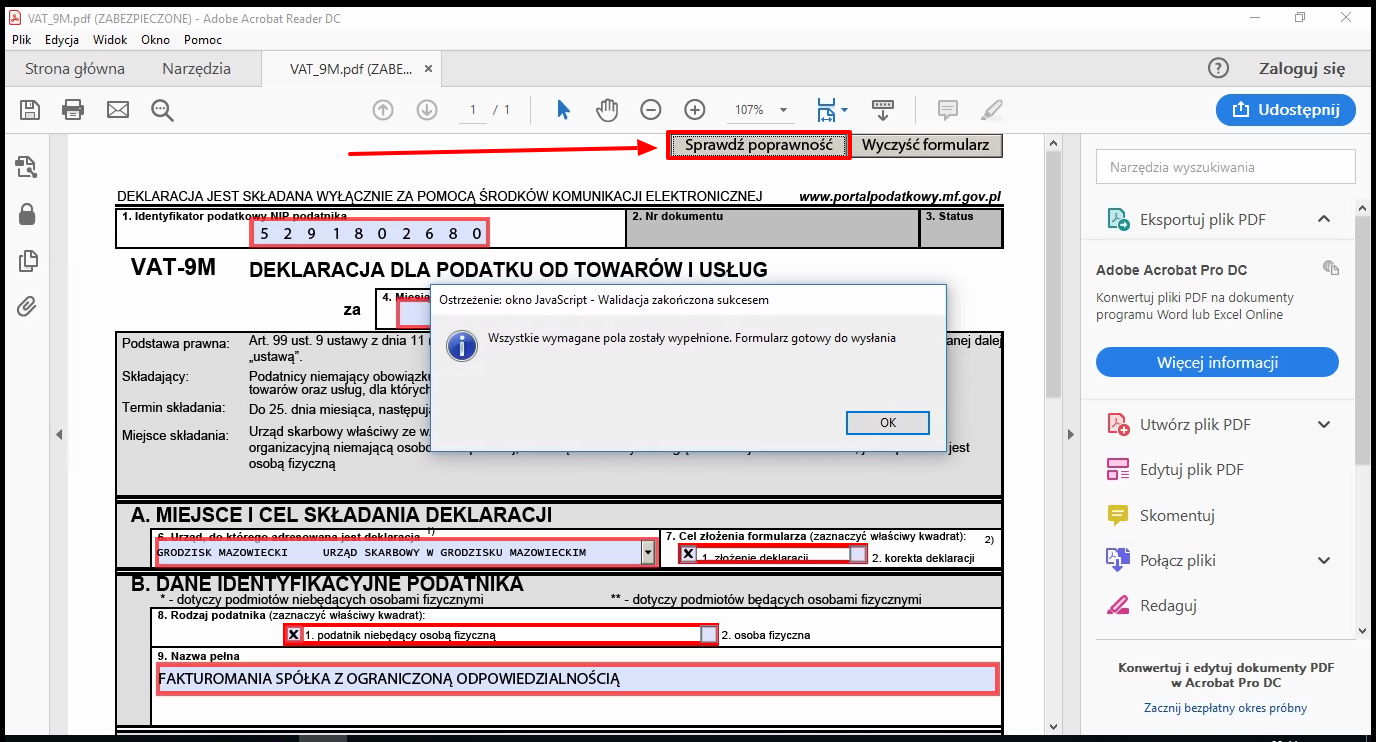The image size is (1376, 742).
Task: Click the Eksportuj plik PDF tool icon
Action: (x=1118, y=219)
